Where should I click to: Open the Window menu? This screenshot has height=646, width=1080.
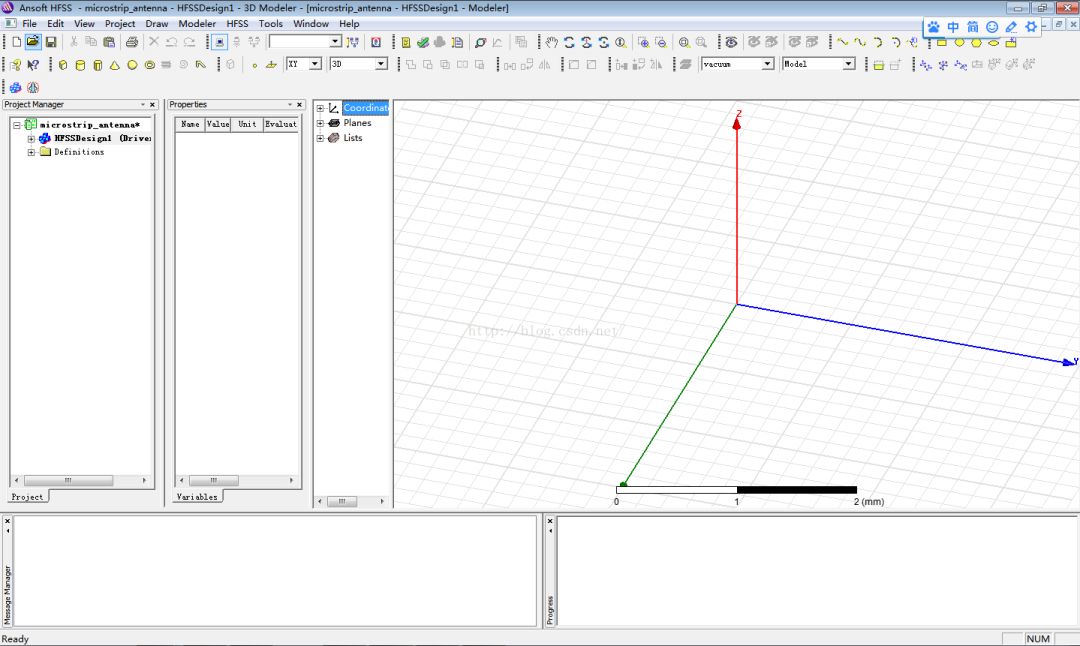click(x=311, y=23)
